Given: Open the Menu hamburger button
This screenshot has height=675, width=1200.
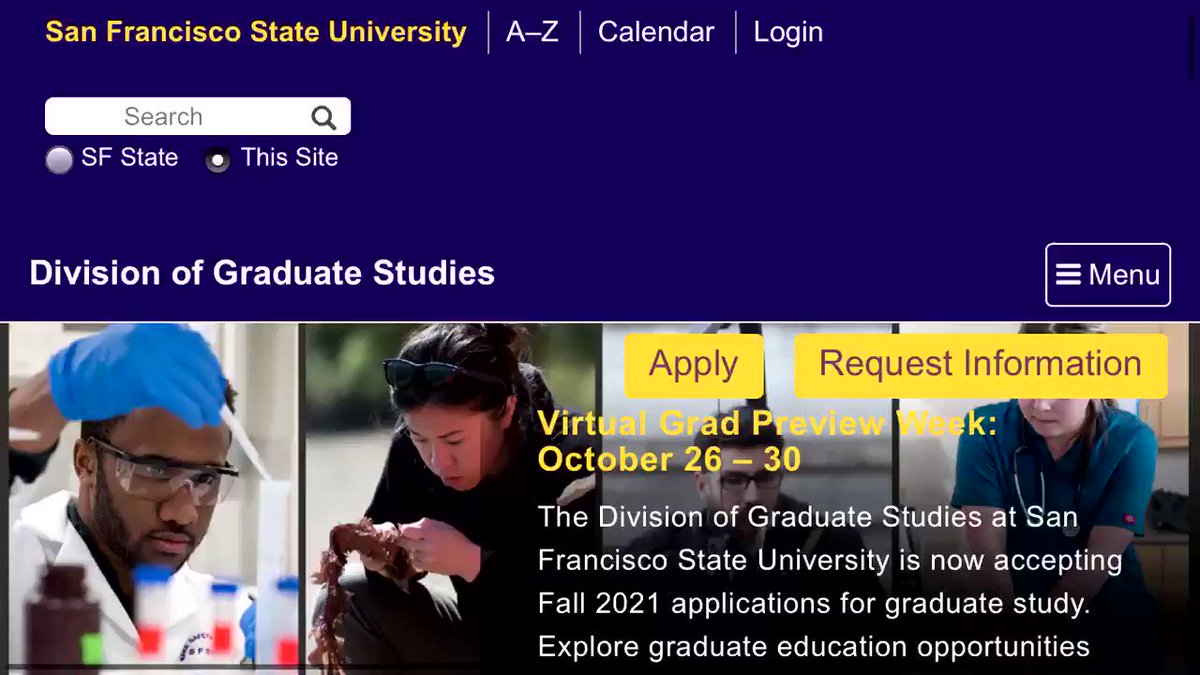Looking at the screenshot, I should pyautogui.click(x=1108, y=274).
